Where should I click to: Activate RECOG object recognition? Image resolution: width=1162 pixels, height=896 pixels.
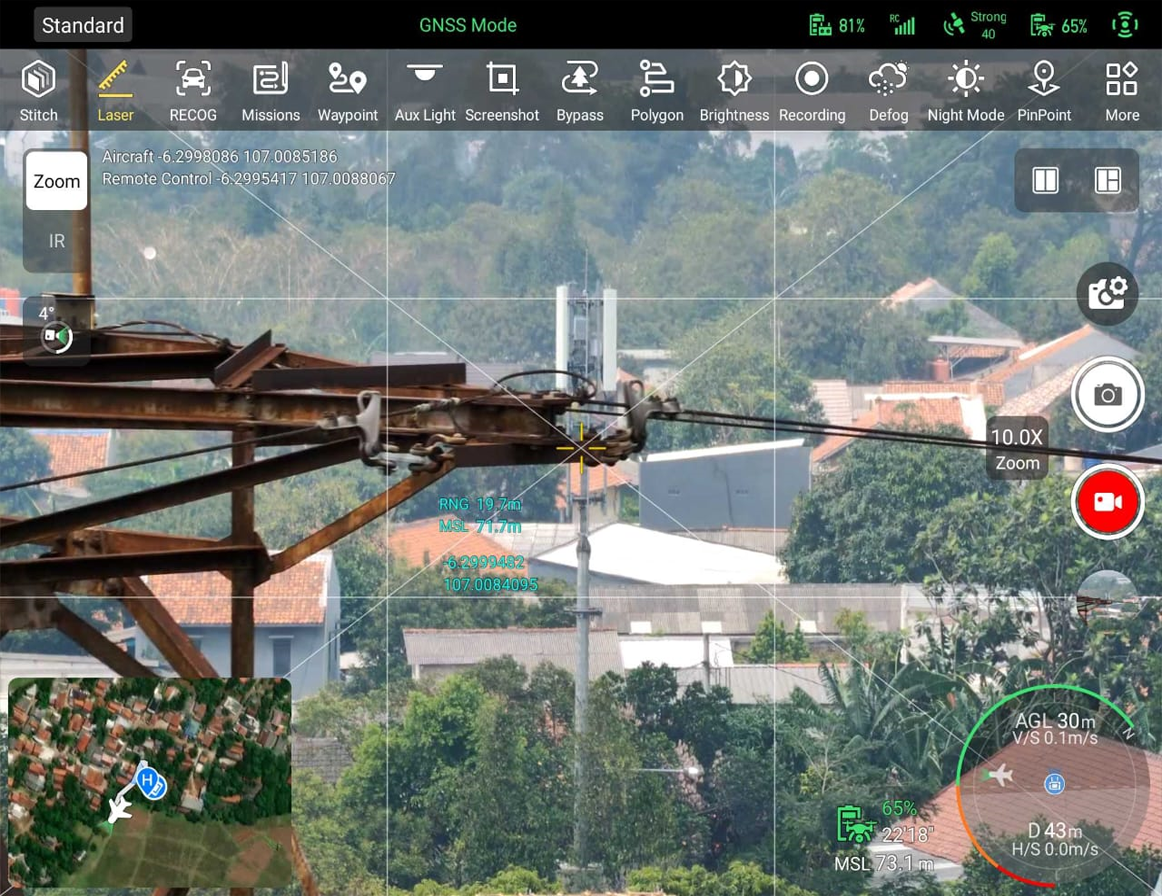tap(193, 90)
